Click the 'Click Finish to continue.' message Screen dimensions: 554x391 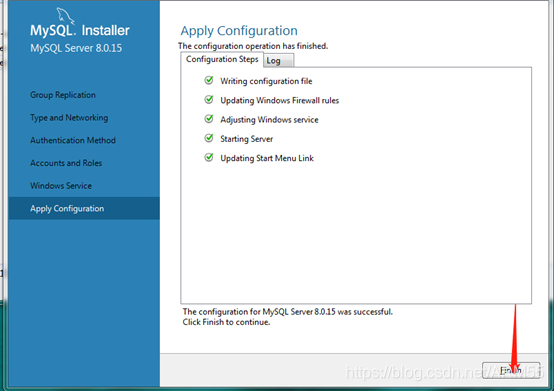(x=226, y=322)
